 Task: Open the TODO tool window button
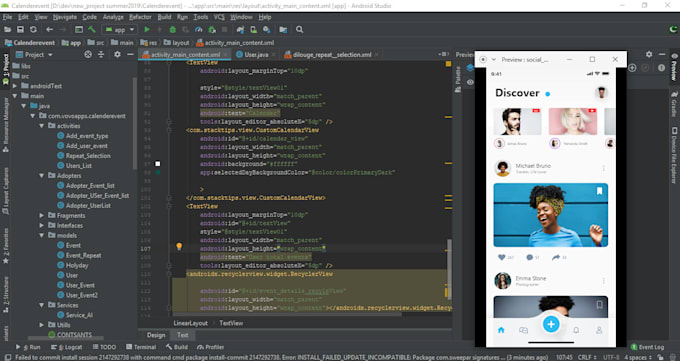pyautogui.click(x=104, y=347)
